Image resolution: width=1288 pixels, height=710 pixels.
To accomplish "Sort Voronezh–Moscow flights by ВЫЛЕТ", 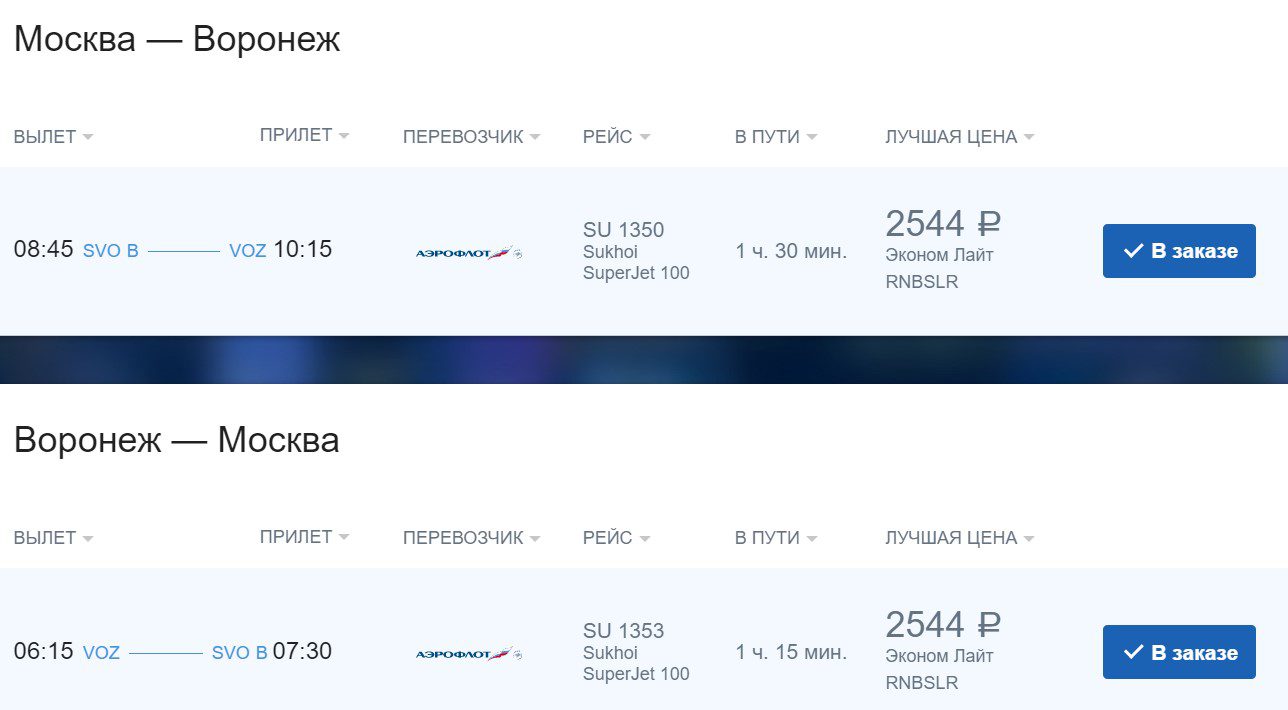I will pos(53,538).
